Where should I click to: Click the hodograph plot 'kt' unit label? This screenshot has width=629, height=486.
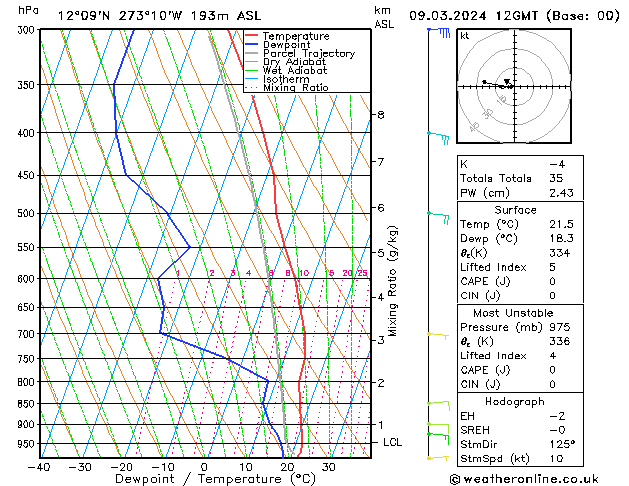click(x=465, y=36)
